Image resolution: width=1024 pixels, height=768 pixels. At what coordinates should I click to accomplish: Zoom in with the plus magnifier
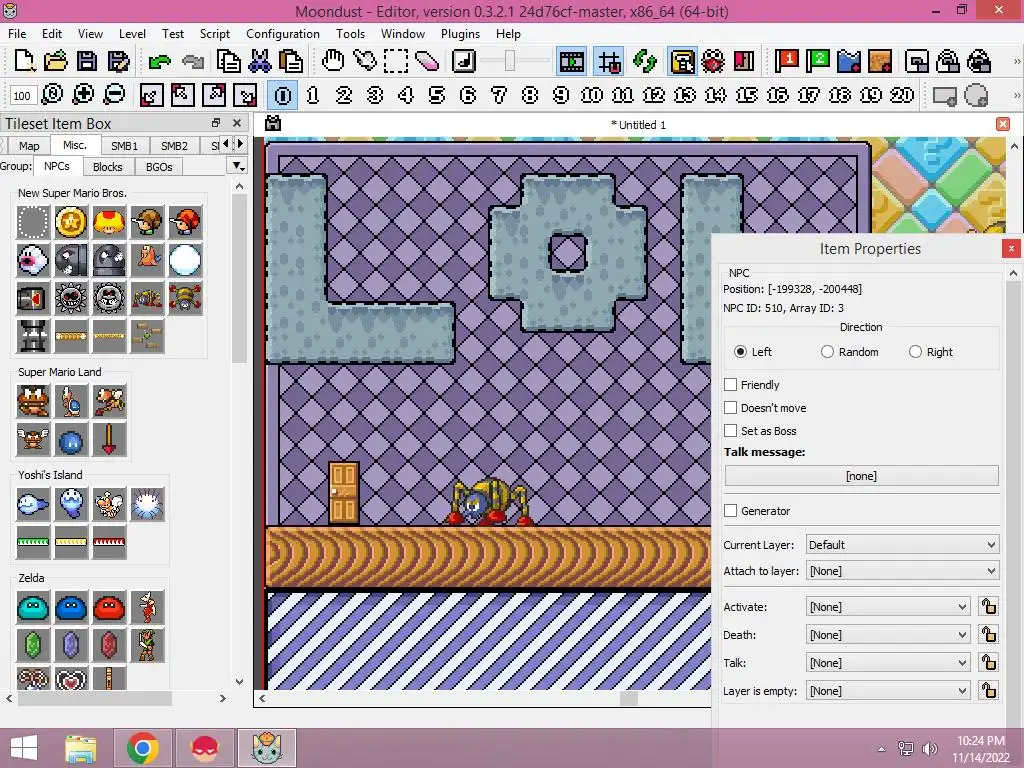(83, 95)
